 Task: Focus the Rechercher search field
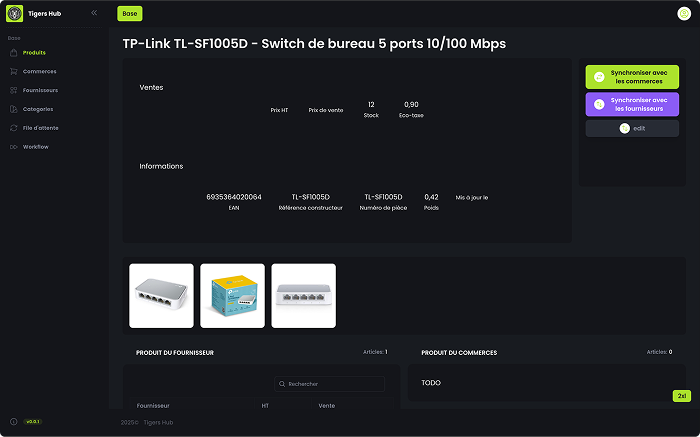click(329, 384)
